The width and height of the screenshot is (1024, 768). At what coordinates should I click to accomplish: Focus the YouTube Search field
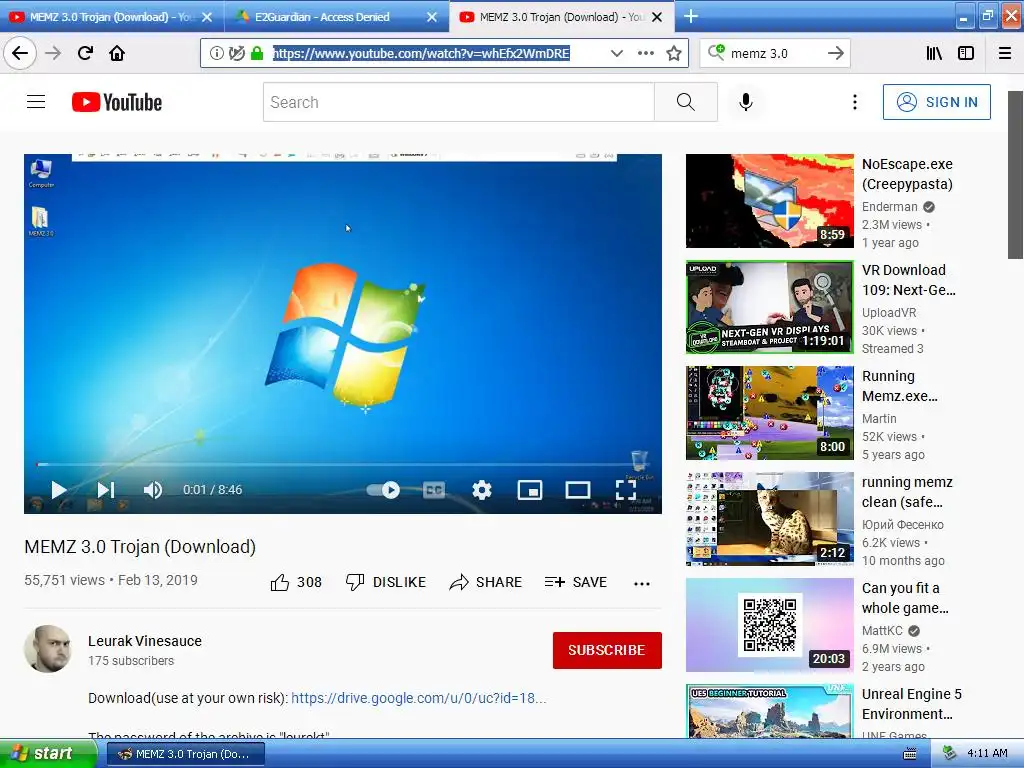(458, 102)
